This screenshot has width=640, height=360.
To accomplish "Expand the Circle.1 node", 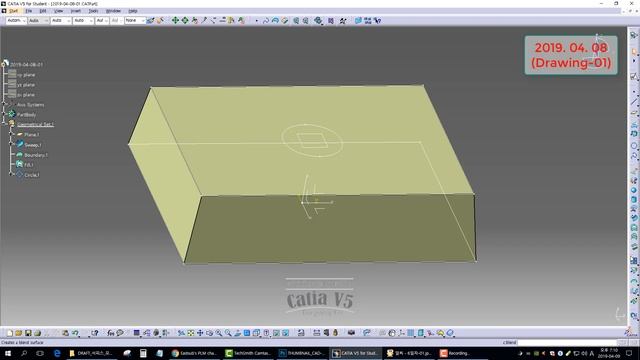I will [x=11, y=175].
